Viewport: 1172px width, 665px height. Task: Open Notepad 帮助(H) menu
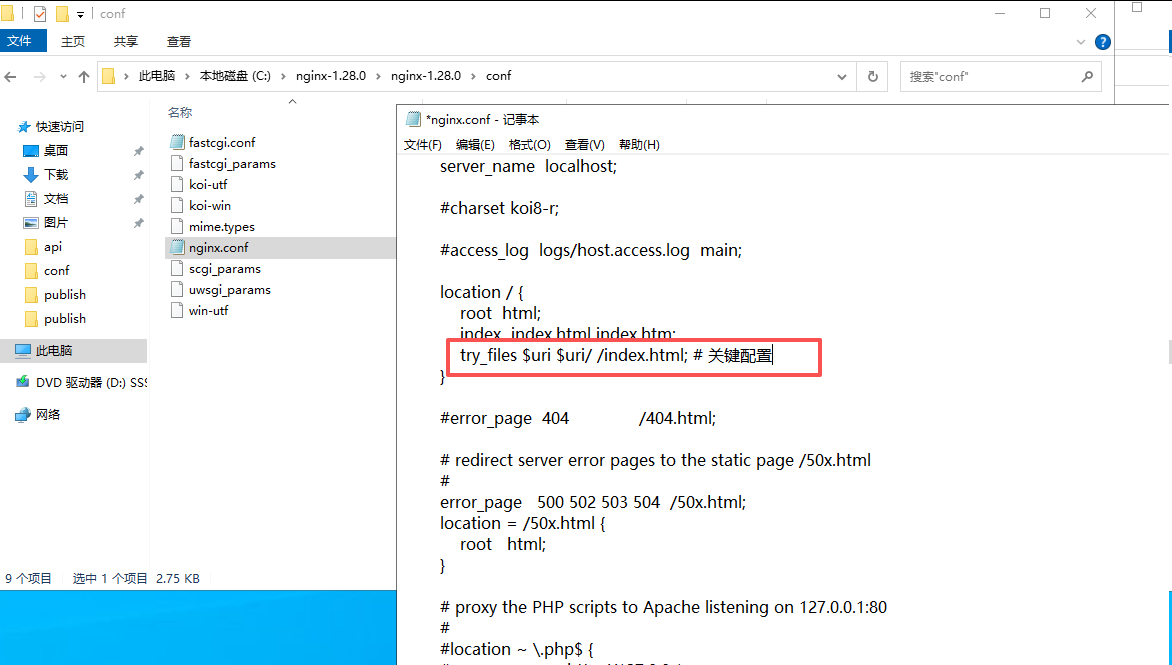[639, 145]
